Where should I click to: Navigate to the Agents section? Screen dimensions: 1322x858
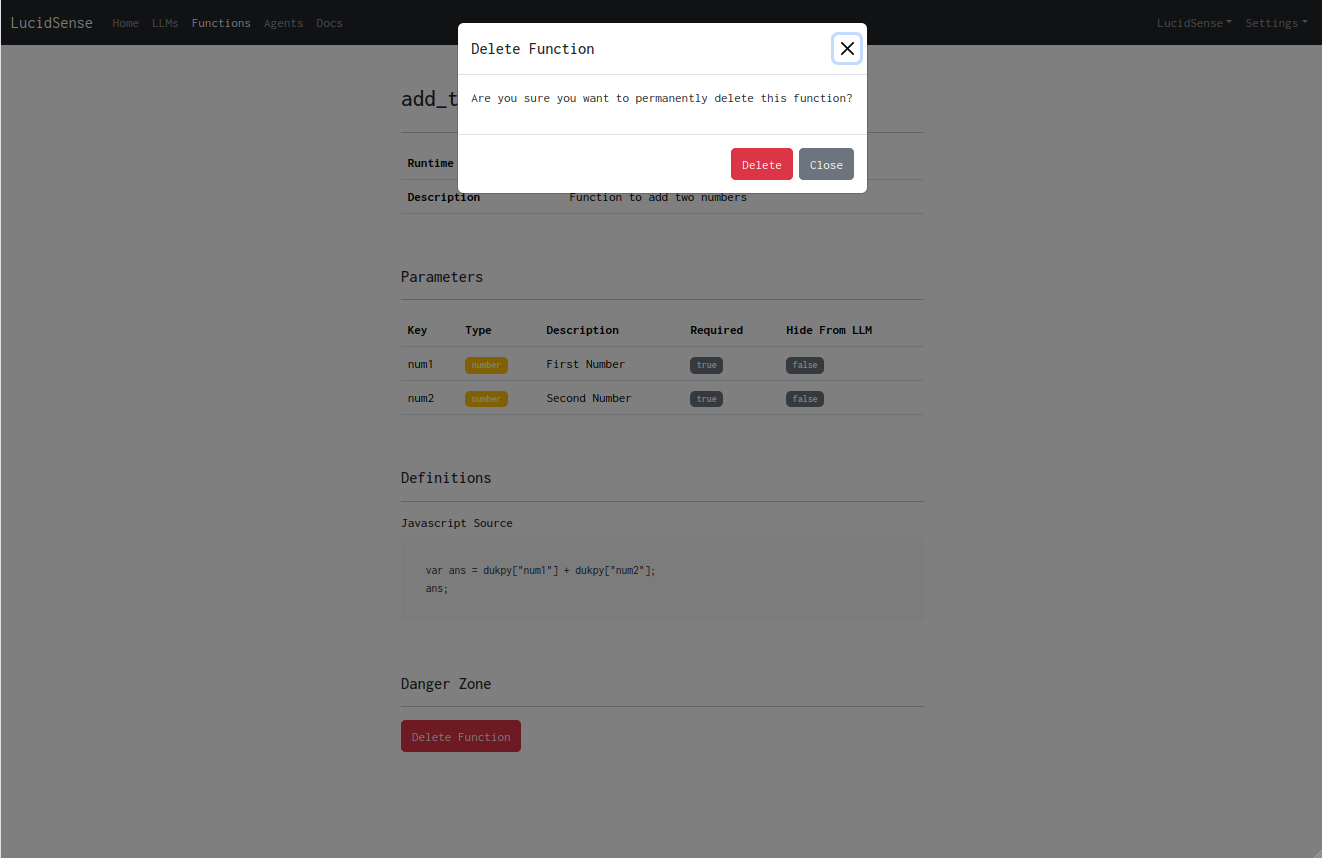click(x=283, y=23)
